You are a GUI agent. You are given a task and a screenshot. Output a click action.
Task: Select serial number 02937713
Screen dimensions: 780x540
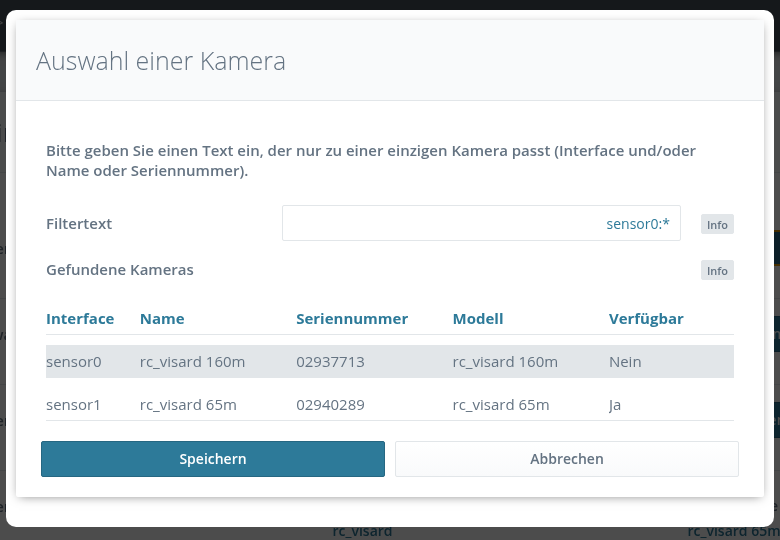tap(330, 362)
